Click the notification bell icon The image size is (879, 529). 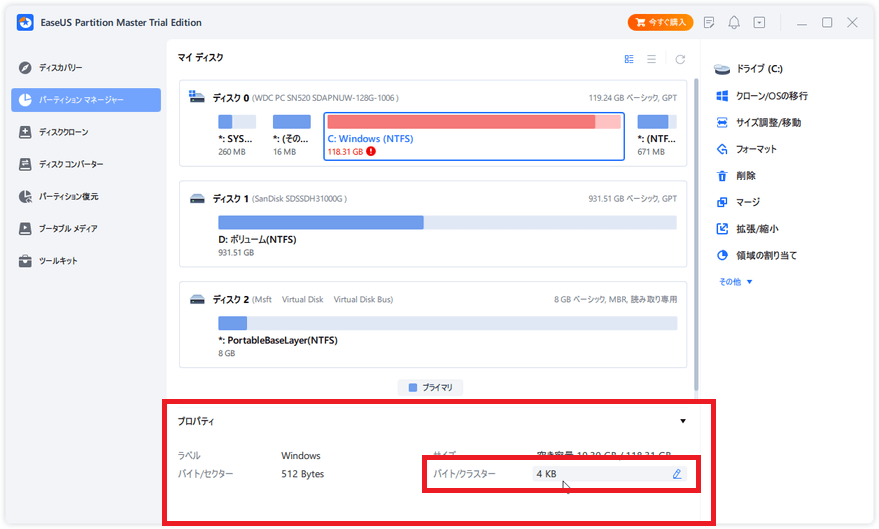pos(734,22)
